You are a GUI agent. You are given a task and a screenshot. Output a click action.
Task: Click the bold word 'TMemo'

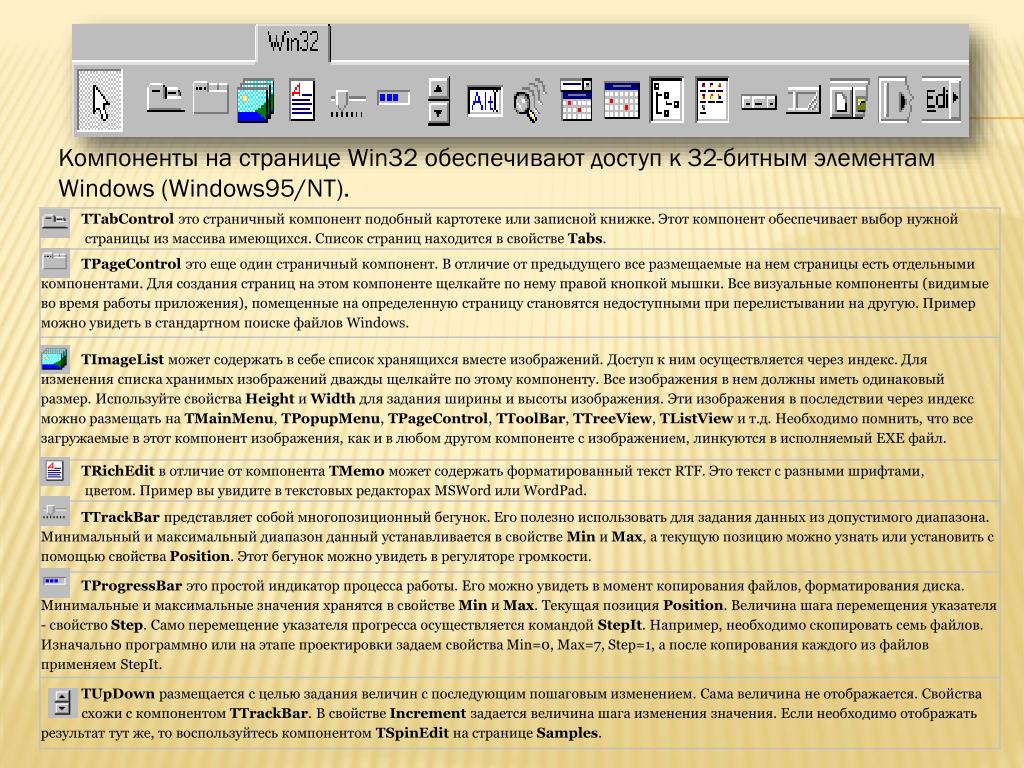pos(357,470)
